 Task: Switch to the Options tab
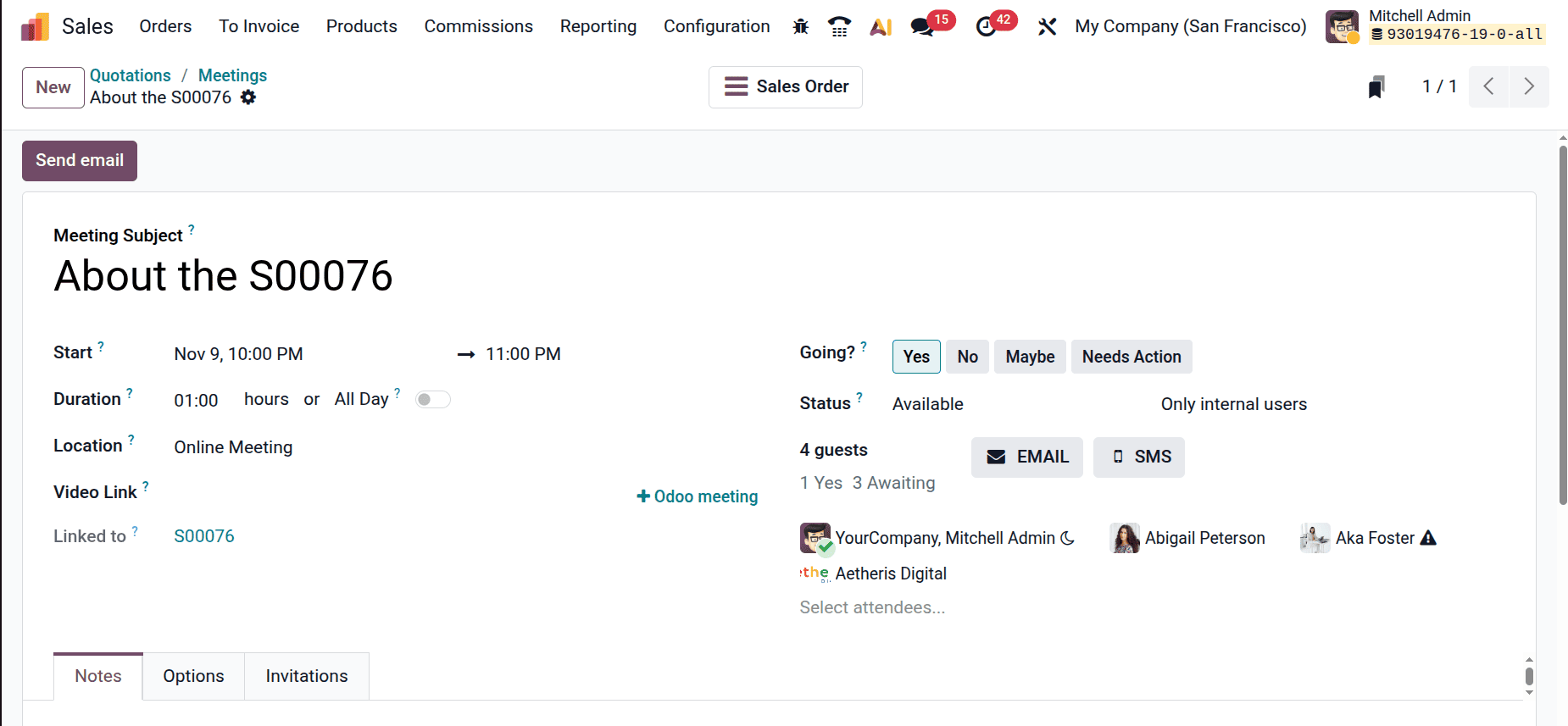pyautogui.click(x=193, y=676)
